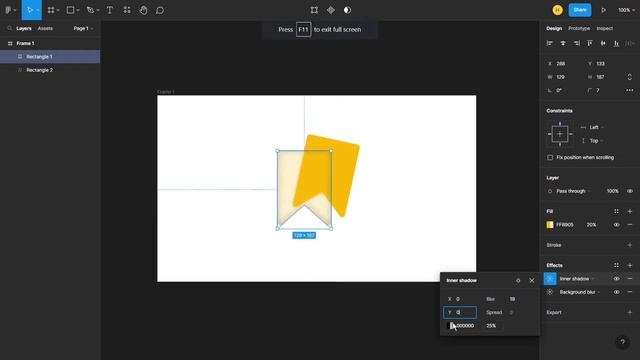Enable Fix position when scrolling checkbox
This screenshot has height=360, width=640.
[x=550, y=158]
